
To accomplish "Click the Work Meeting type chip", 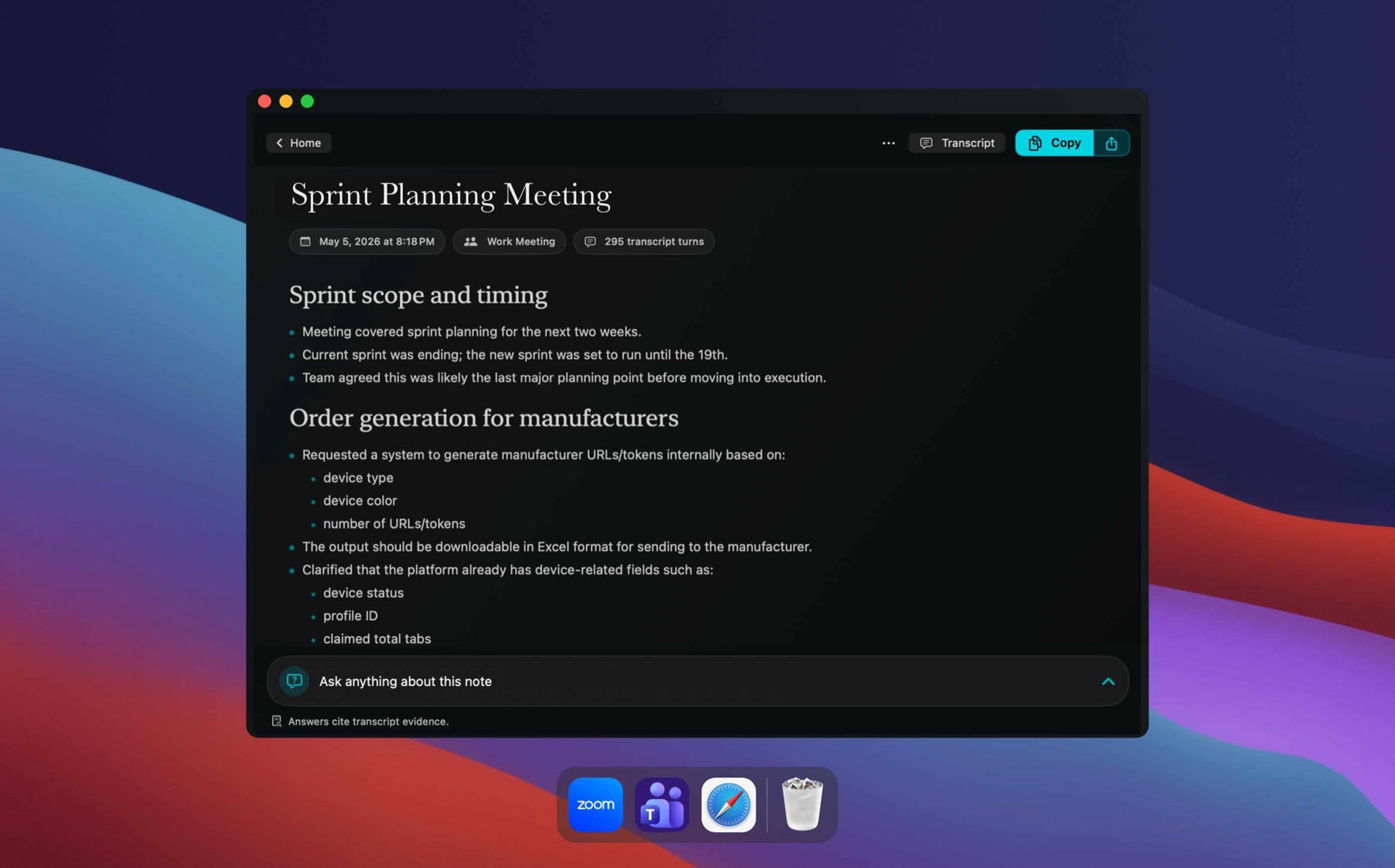I will [x=509, y=242].
